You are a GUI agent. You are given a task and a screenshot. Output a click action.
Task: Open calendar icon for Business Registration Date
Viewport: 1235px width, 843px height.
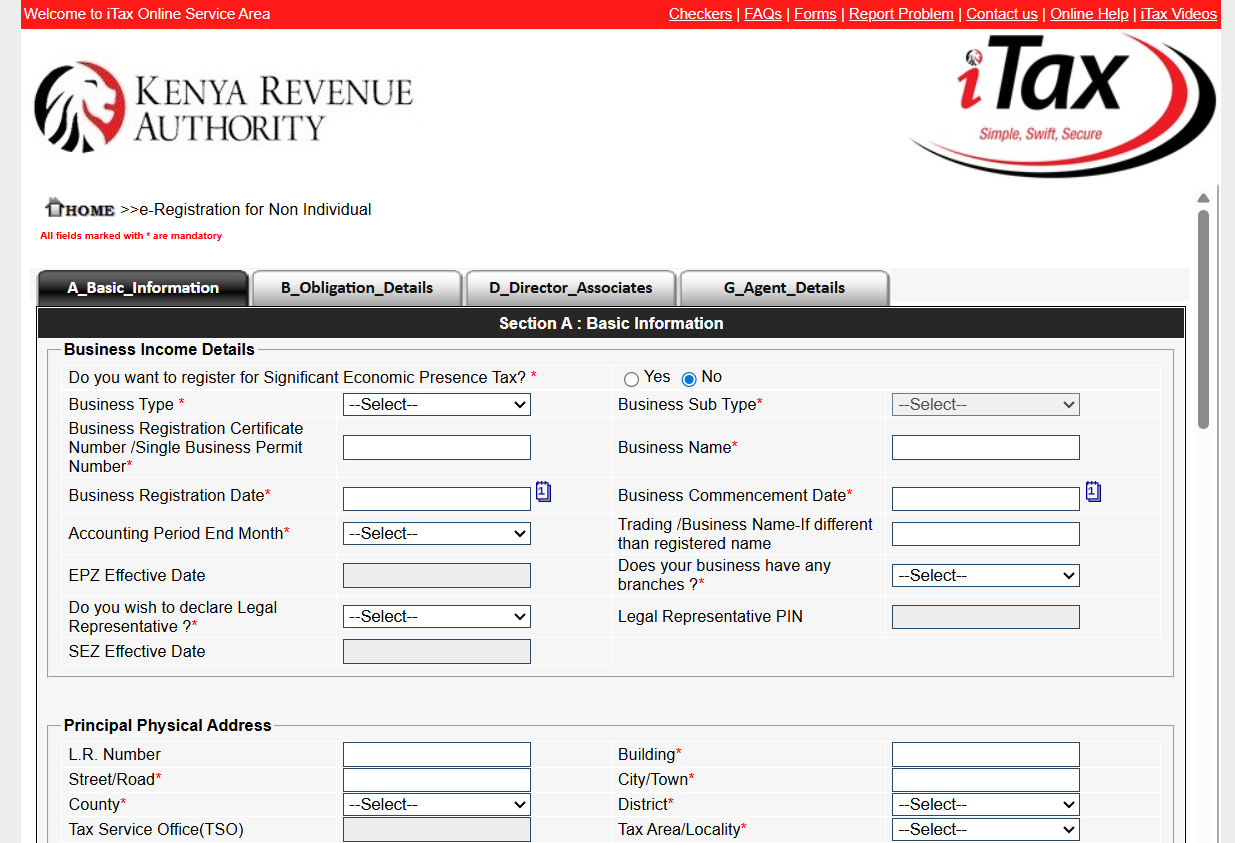[x=543, y=492]
